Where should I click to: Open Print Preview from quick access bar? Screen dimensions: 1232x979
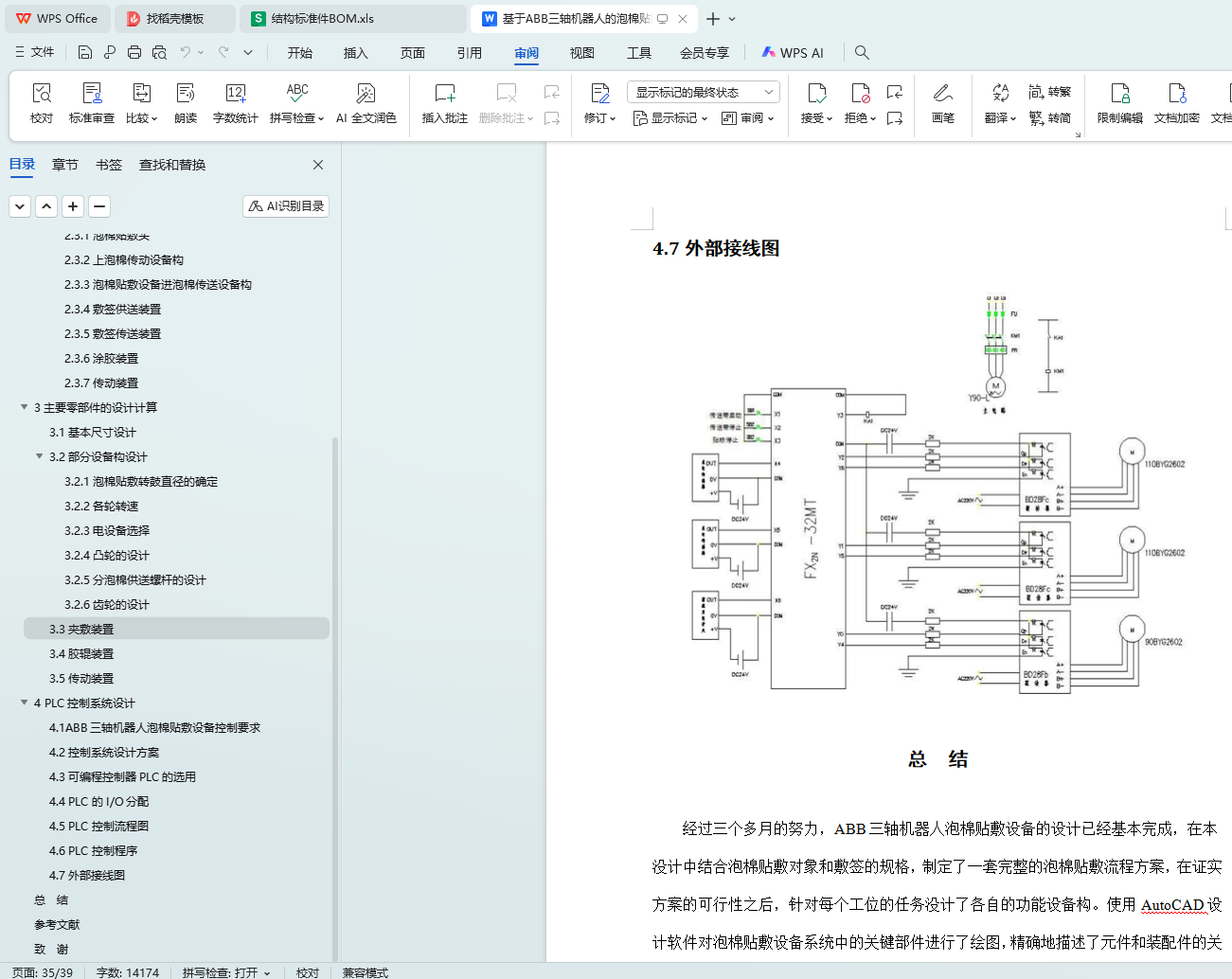(x=159, y=53)
